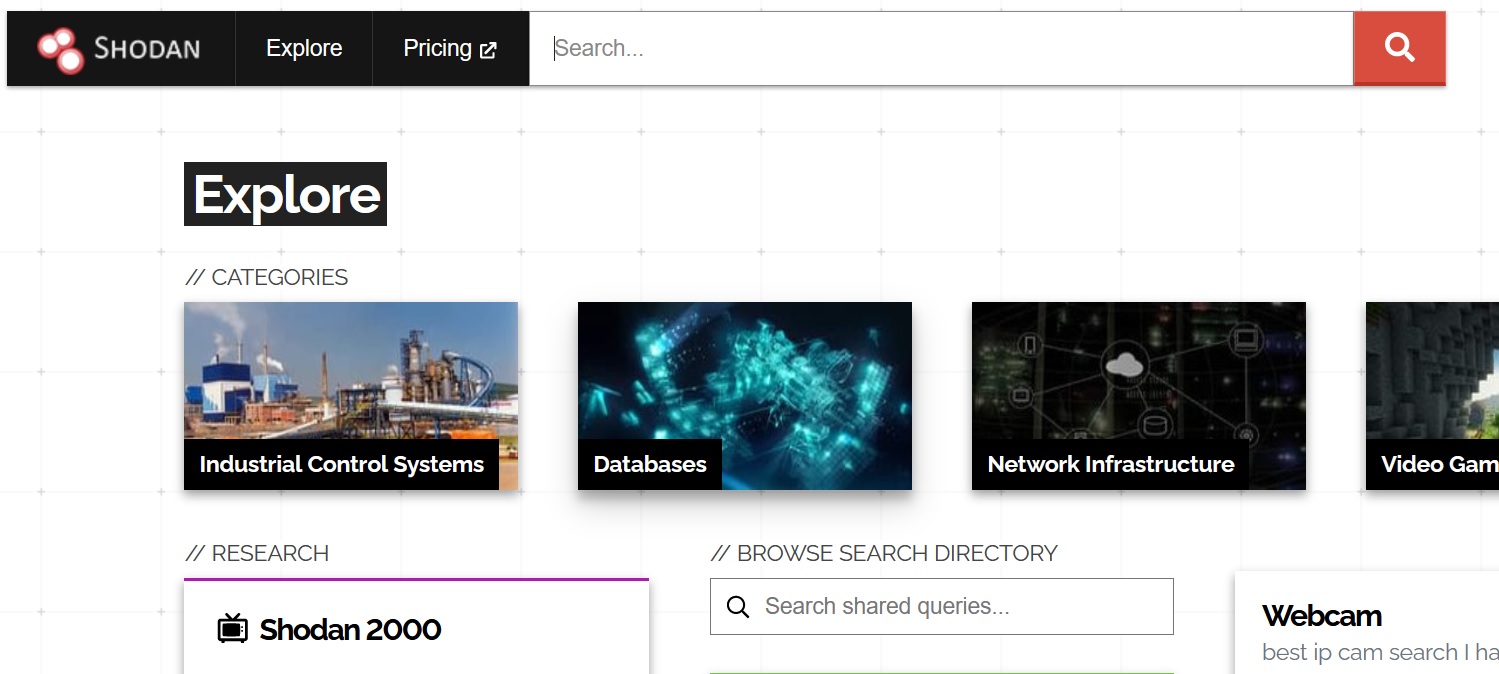
Task: Select the Network Infrastructure category label
Action: coord(1110,463)
